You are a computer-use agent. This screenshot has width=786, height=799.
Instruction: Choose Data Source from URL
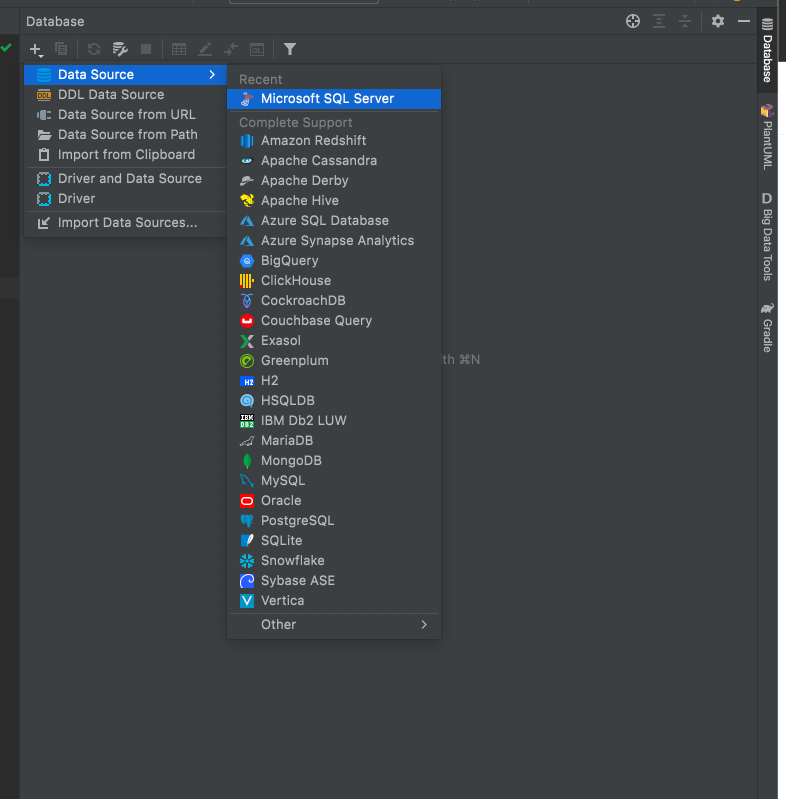click(125, 115)
